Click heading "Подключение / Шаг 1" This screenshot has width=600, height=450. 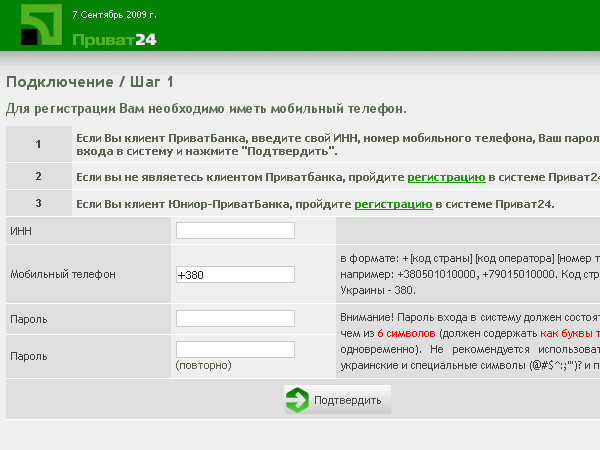[x=90, y=82]
